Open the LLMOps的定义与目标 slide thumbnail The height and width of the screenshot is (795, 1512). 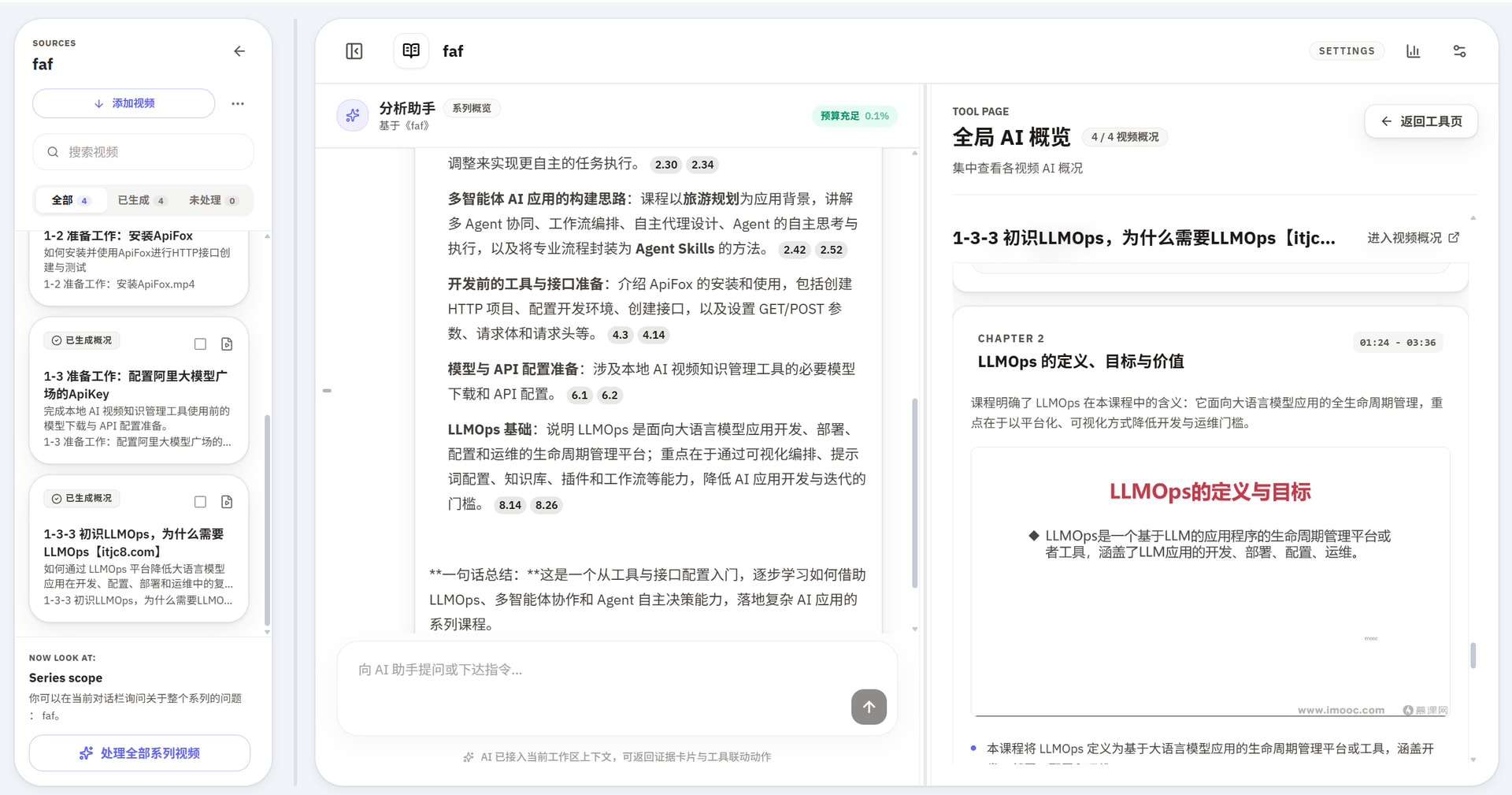click(x=1210, y=582)
